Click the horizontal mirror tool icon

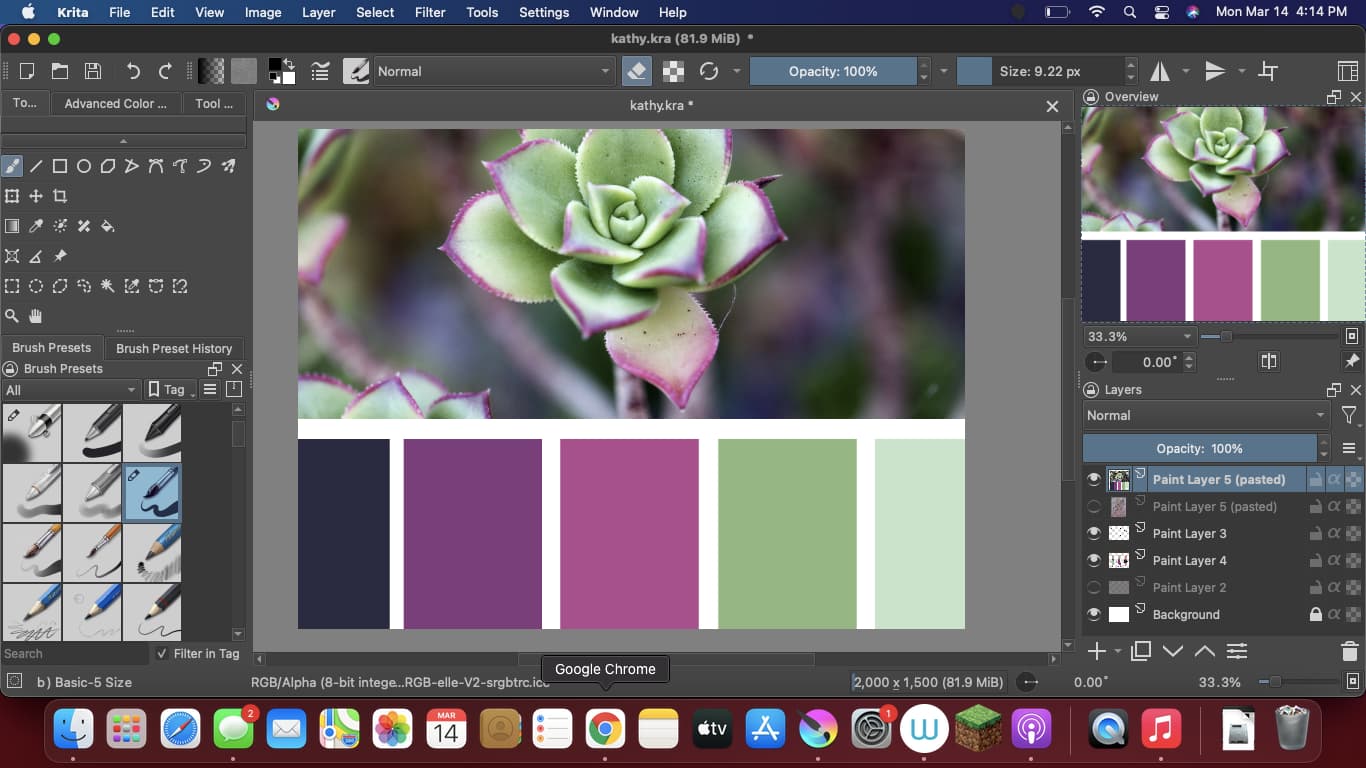(x=1160, y=71)
